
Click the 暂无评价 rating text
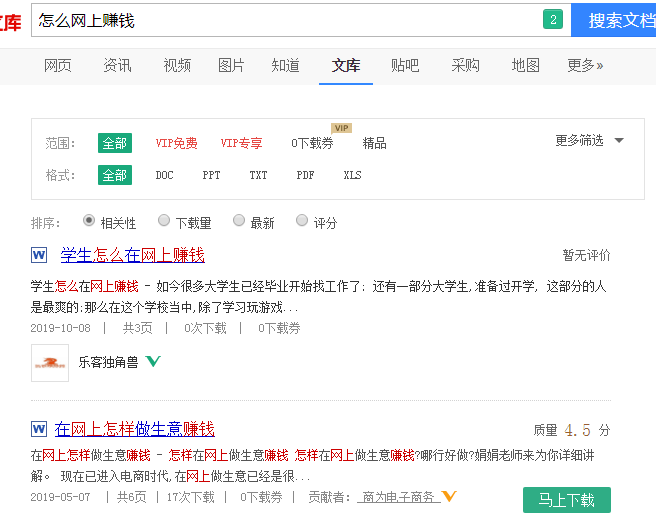pyautogui.click(x=586, y=255)
